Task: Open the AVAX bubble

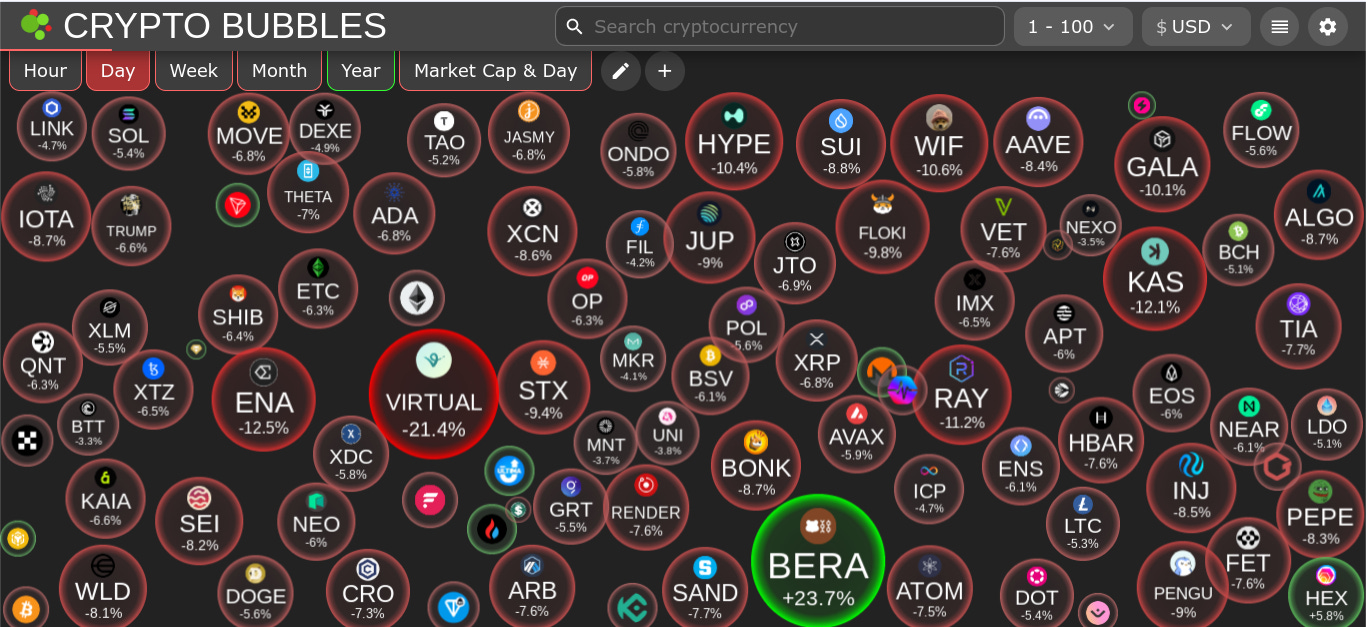Action: (x=857, y=433)
